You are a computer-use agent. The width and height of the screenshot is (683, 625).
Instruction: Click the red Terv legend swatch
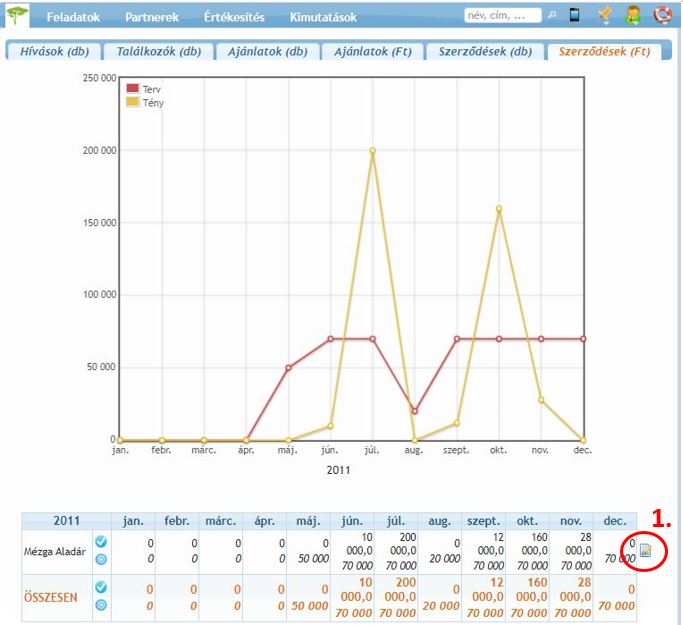coord(132,89)
